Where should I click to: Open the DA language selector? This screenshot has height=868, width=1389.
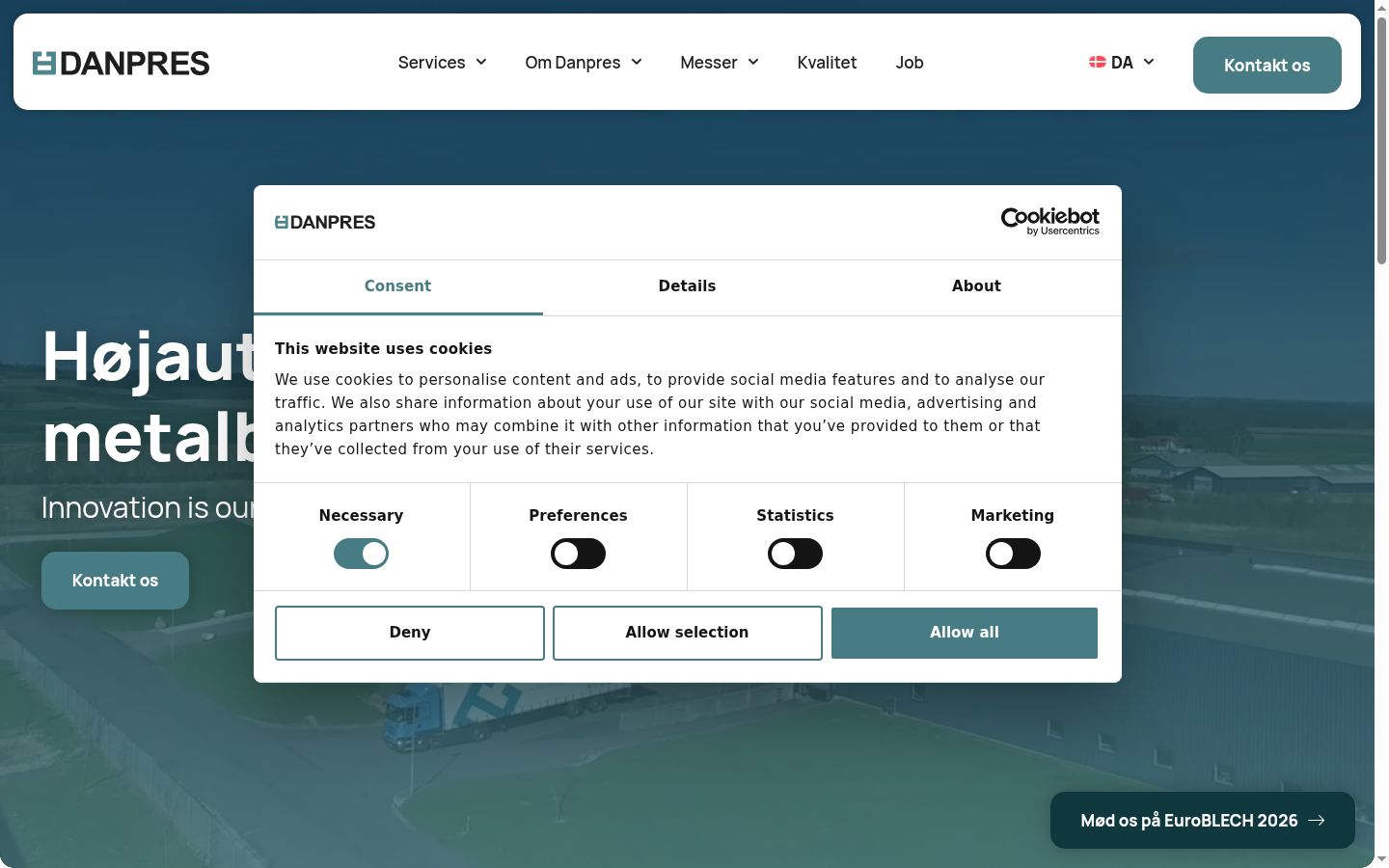pyautogui.click(x=1122, y=62)
